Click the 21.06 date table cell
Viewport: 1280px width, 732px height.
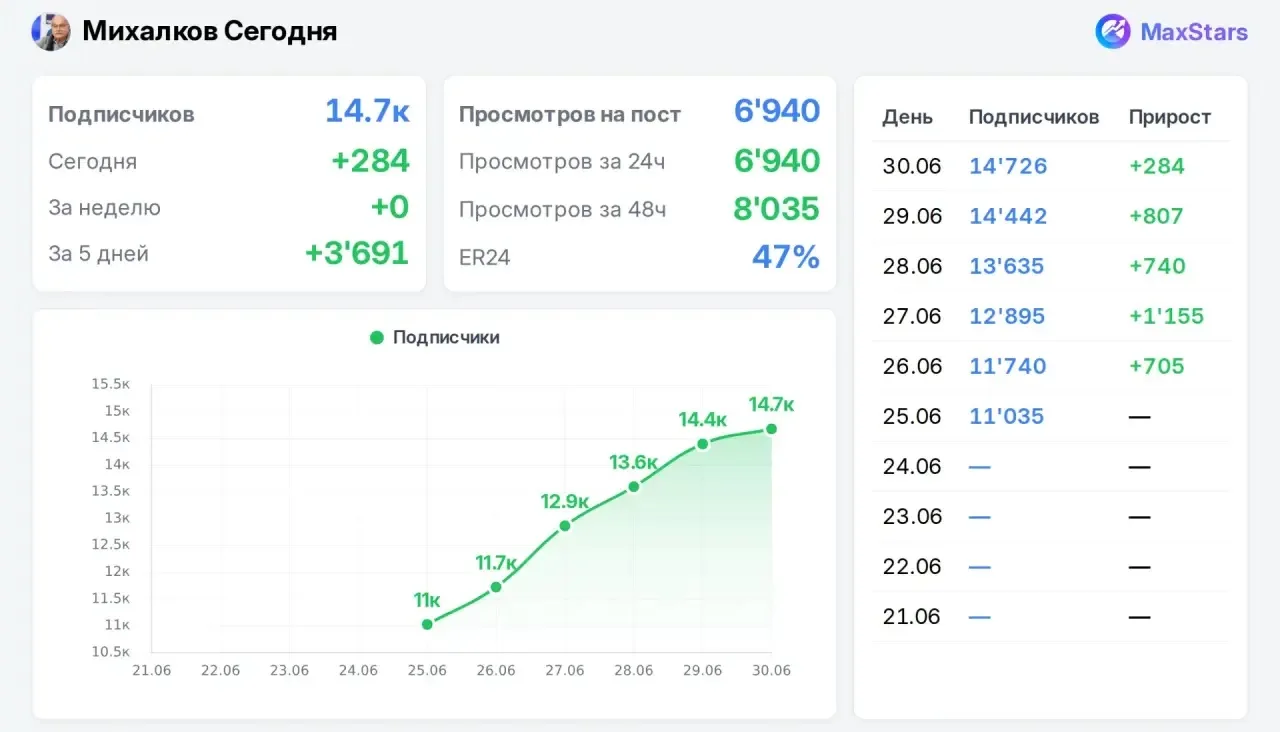[912, 616]
